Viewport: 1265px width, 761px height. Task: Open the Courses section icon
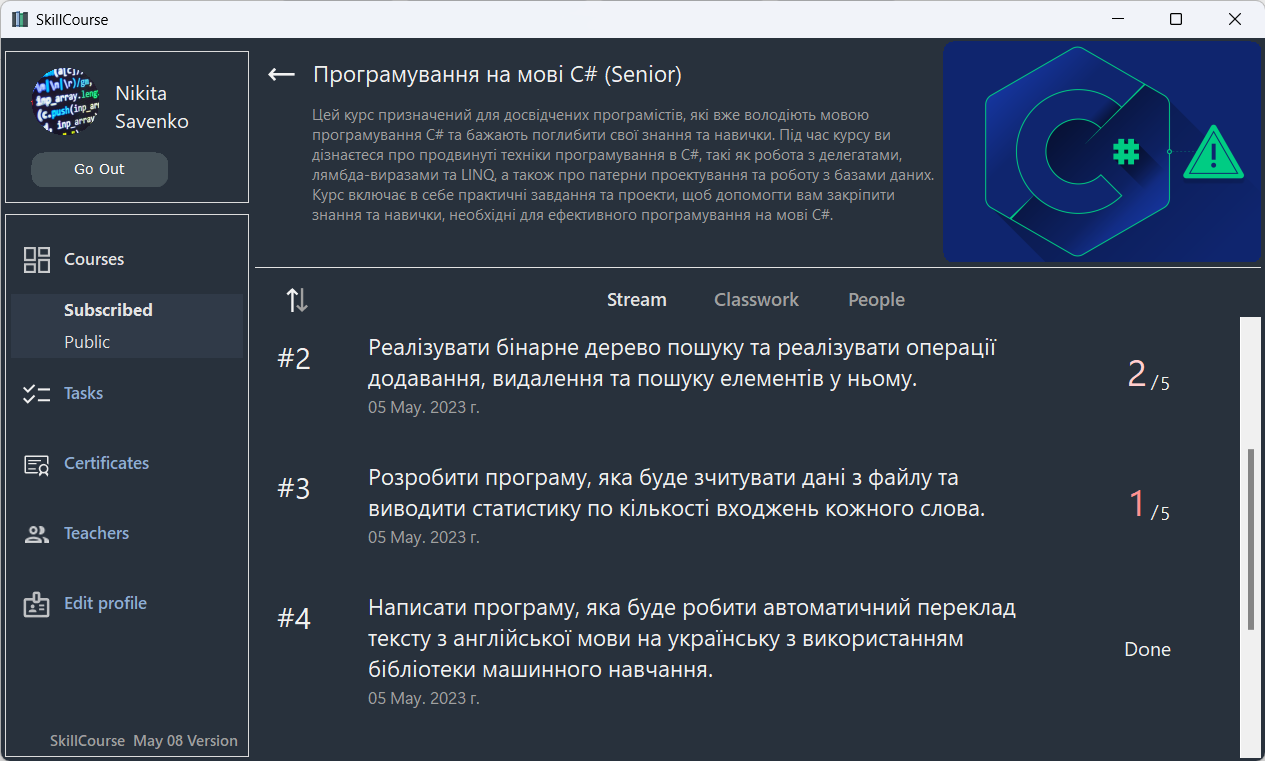click(x=36, y=259)
